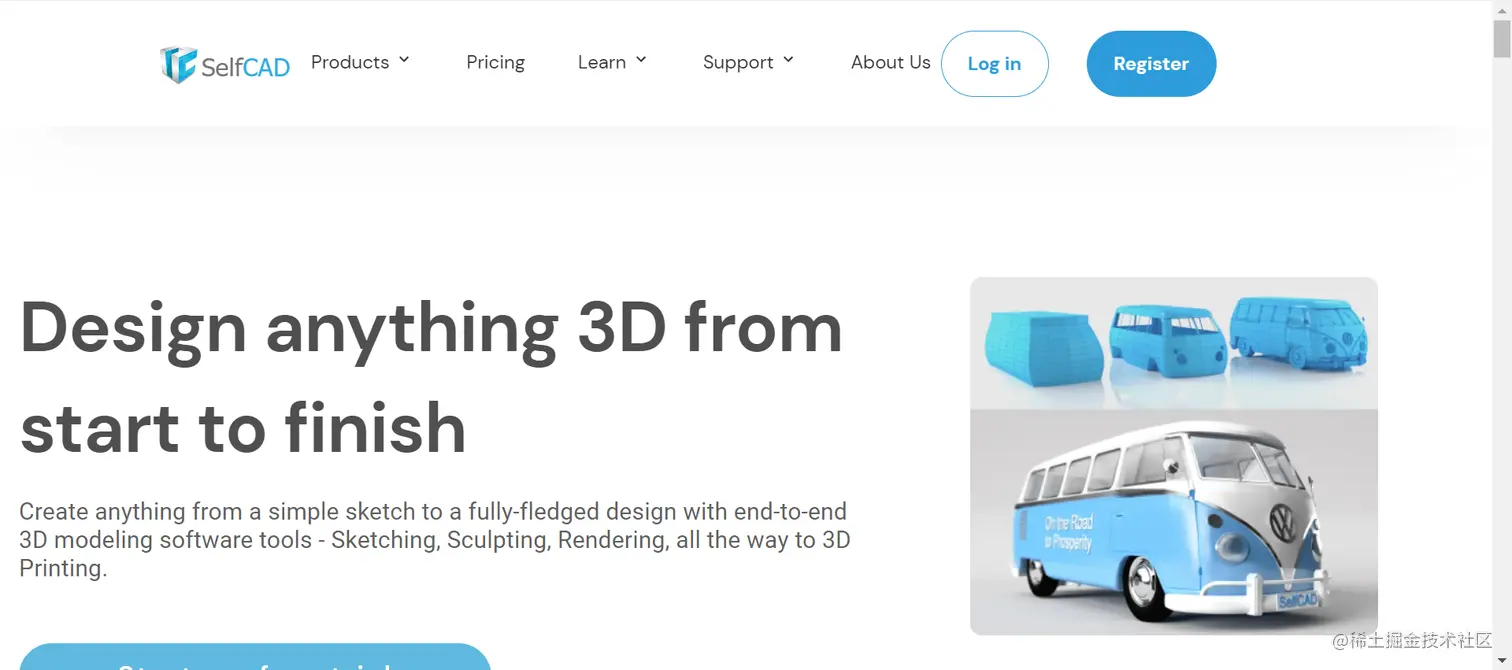Click the rendered blue and white VW bus

tap(1175, 522)
